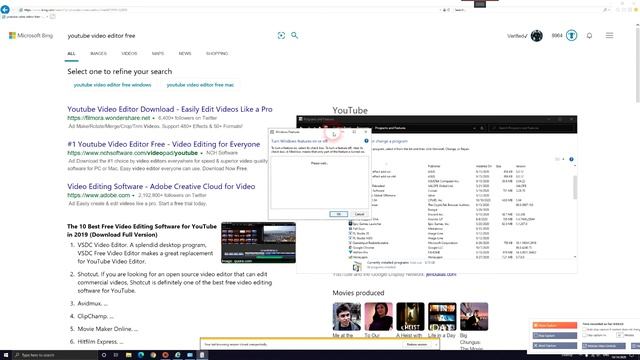Switch to the SHOPPING tab
Image resolution: width=640 pixels, height=360 pixels.
click(x=217, y=53)
